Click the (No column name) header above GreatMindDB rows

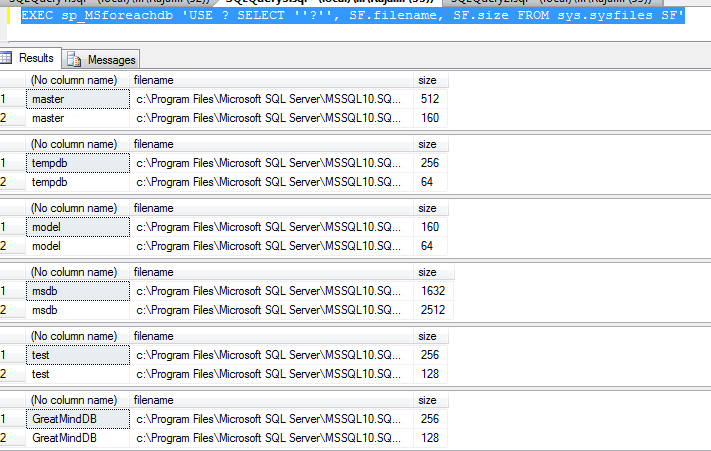[78, 400]
